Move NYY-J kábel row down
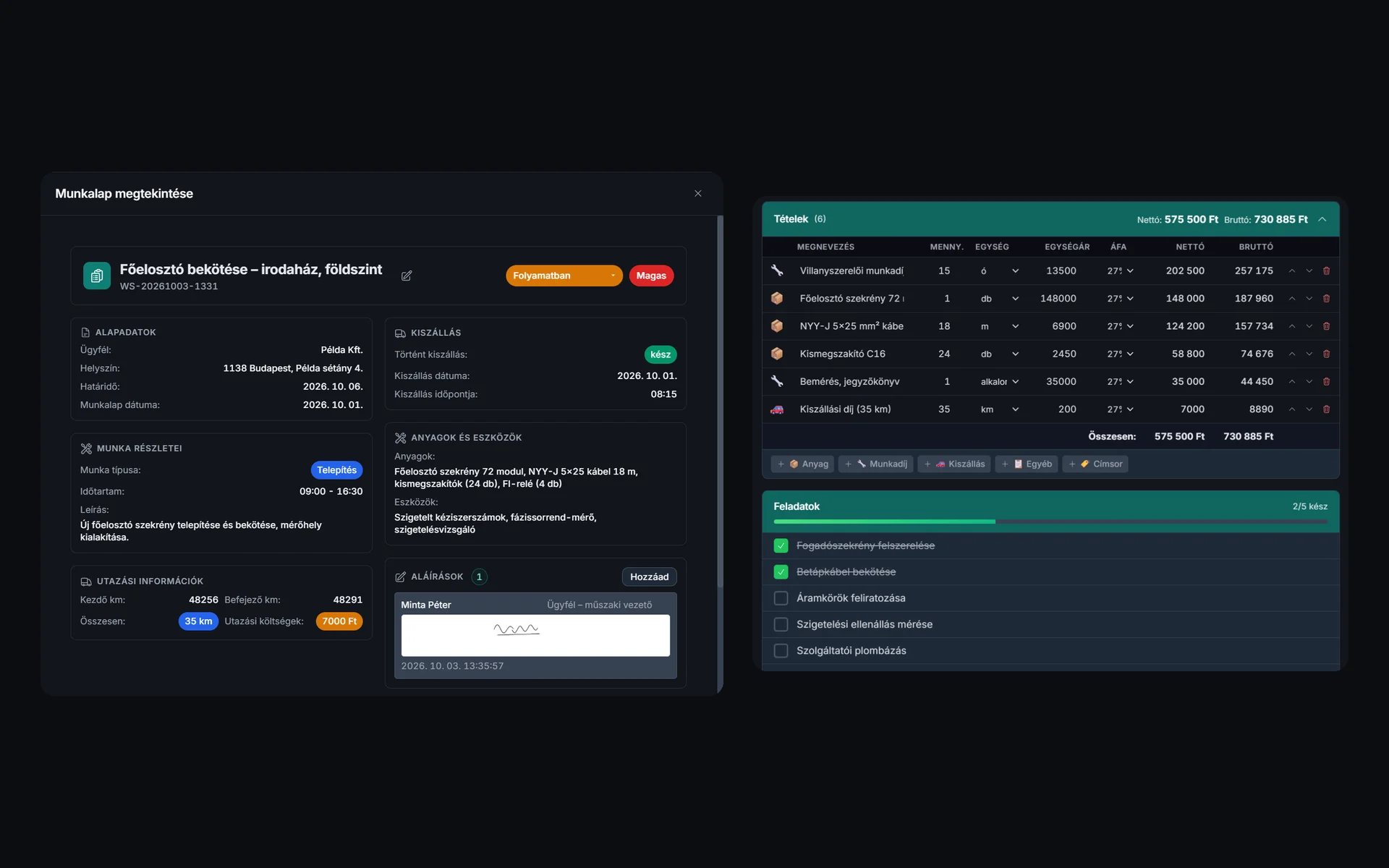Screen dimensions: 1389x868 coord(1309,326)
